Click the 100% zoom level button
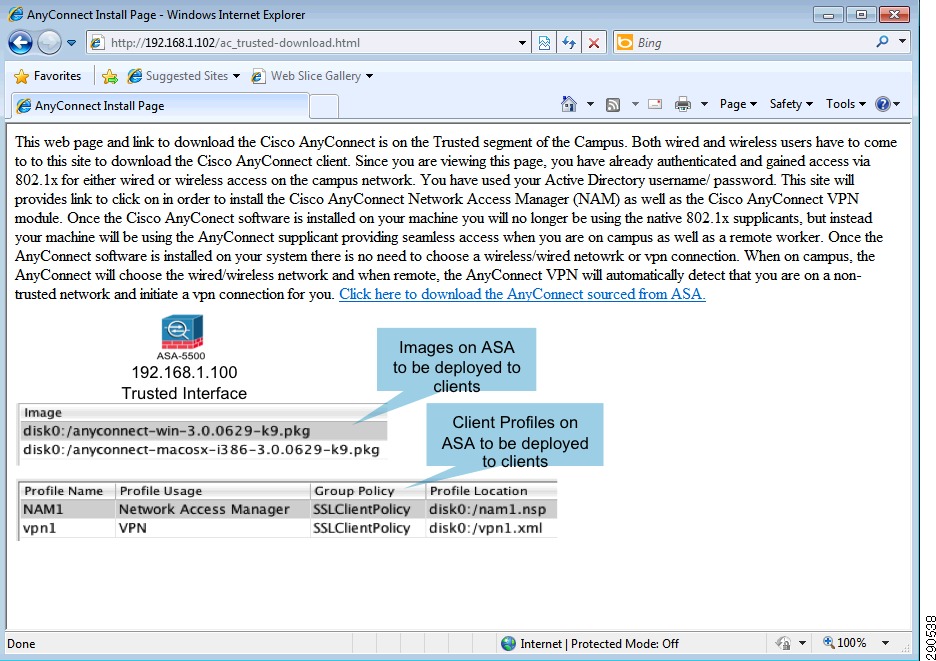936x661 pixels. click(x=845, y=642)
